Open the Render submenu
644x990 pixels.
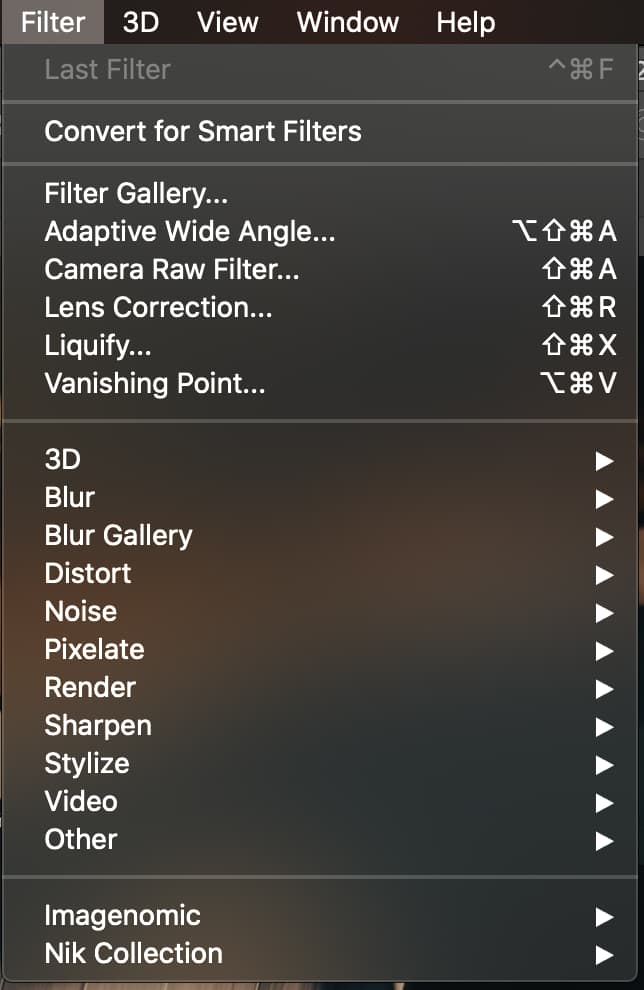coord(319,688)
